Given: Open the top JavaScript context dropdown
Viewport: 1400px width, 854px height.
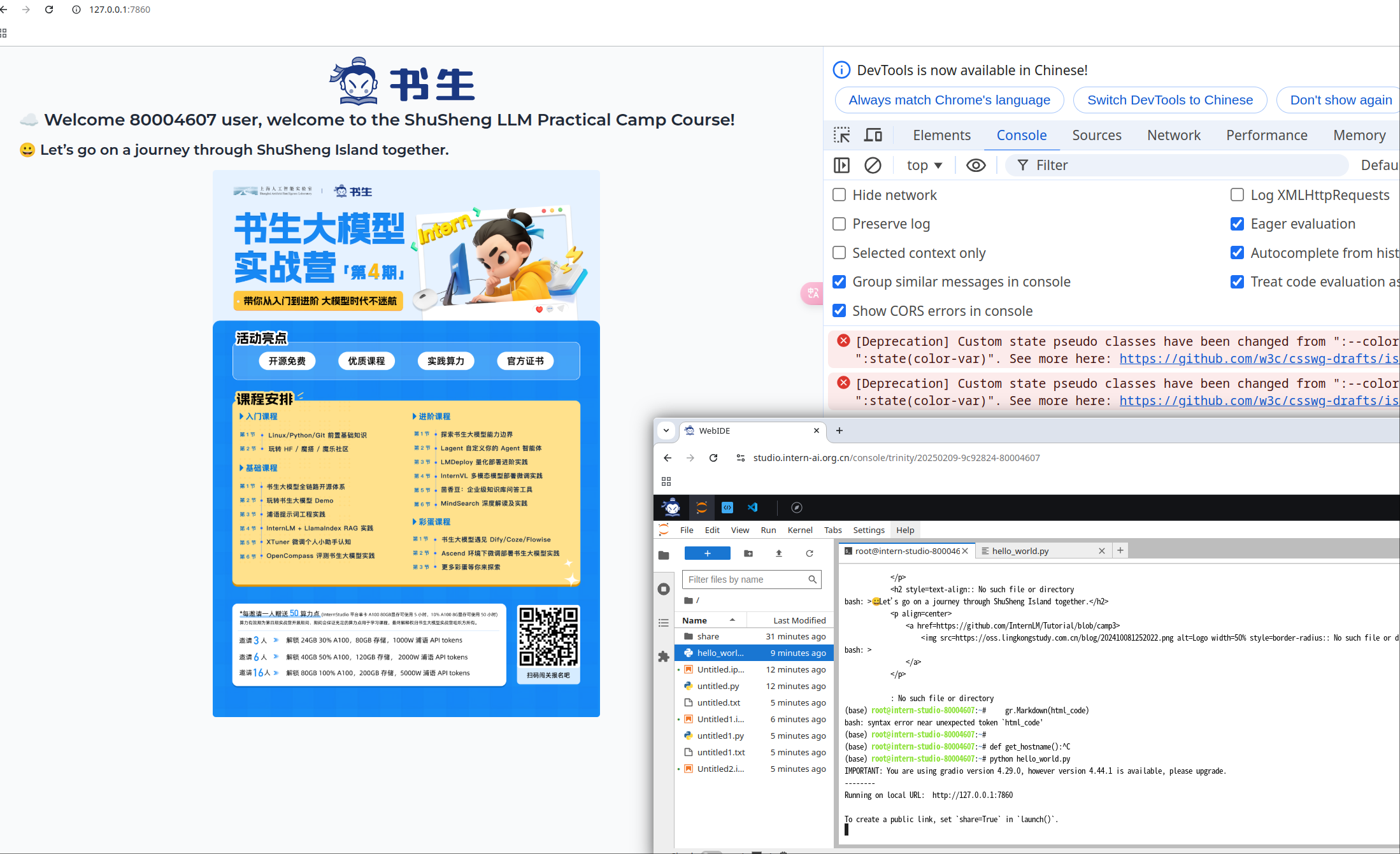Looking at the screenshot, I should [x=924, y=166].
